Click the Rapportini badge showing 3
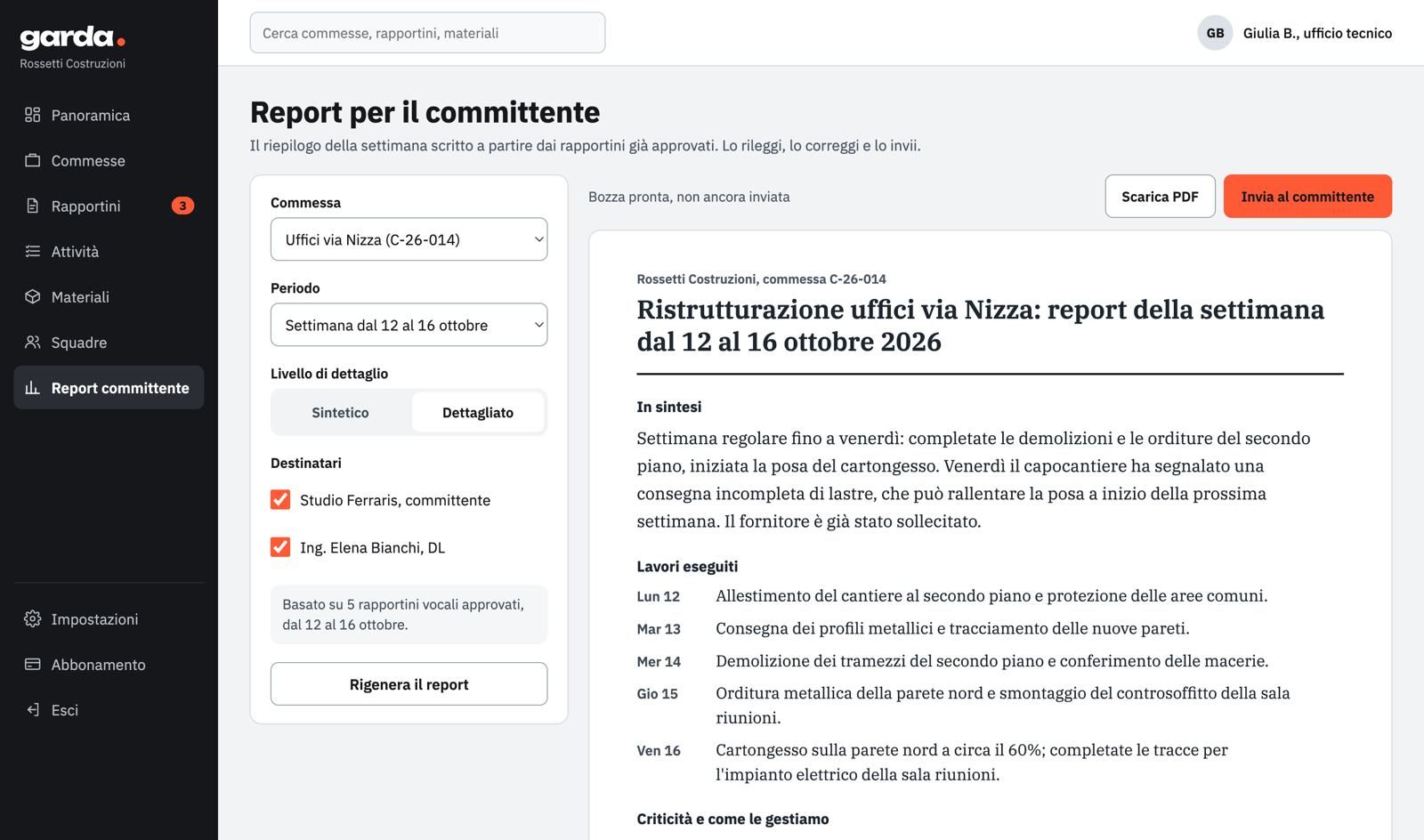 [x=182, y=206]
